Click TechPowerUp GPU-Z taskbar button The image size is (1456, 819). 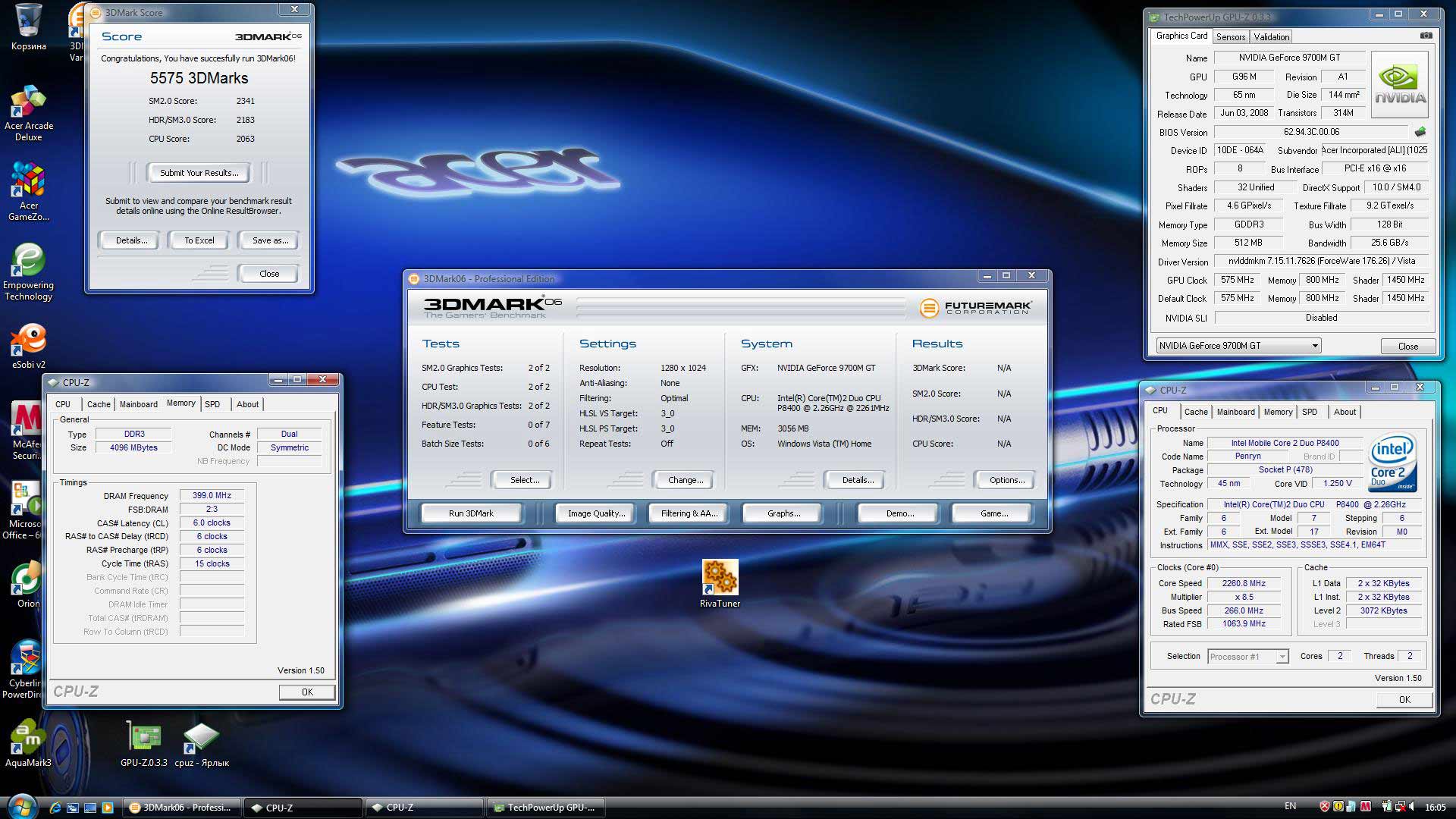[546, 808]
